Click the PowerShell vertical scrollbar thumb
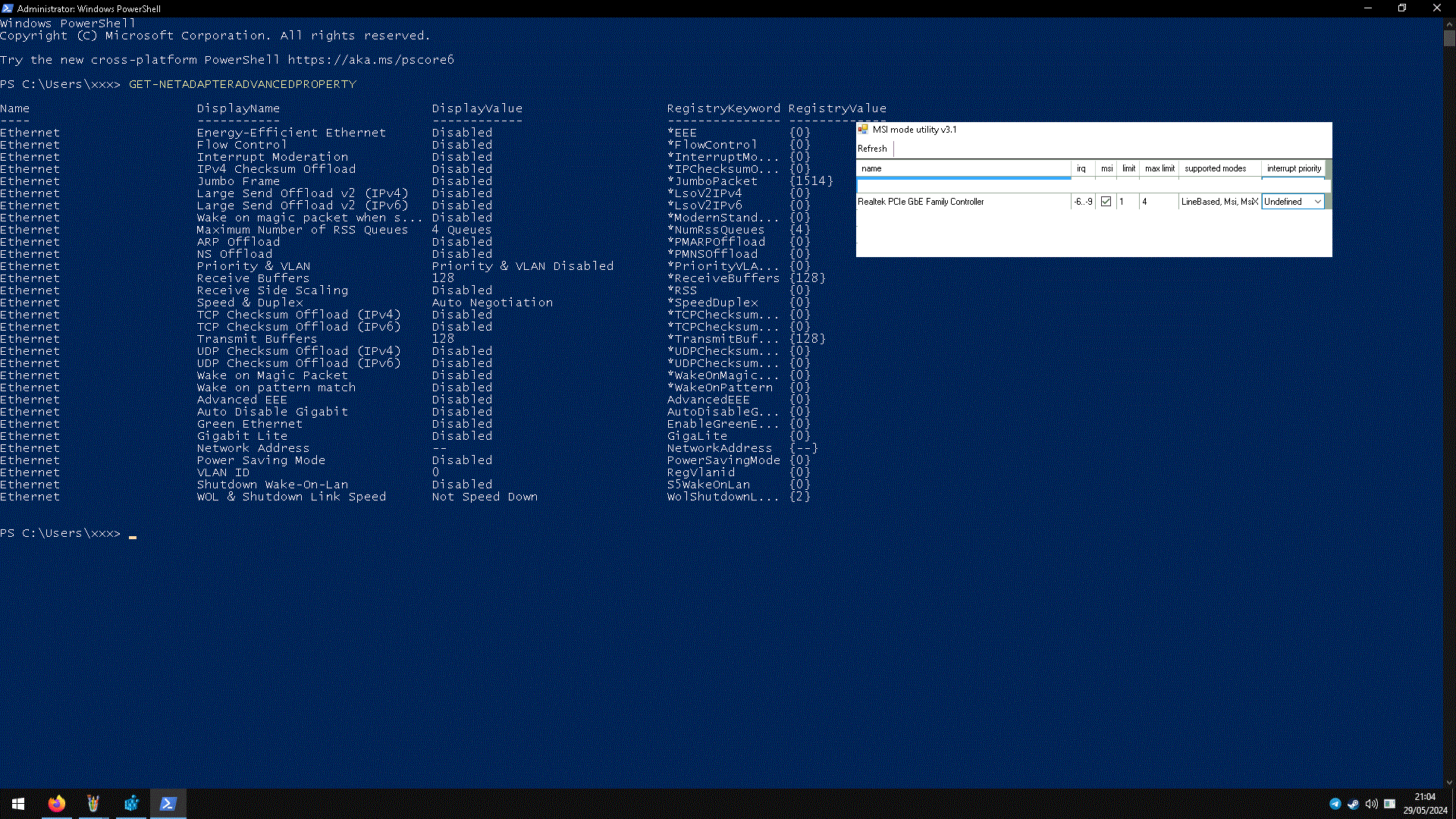 1449,36
